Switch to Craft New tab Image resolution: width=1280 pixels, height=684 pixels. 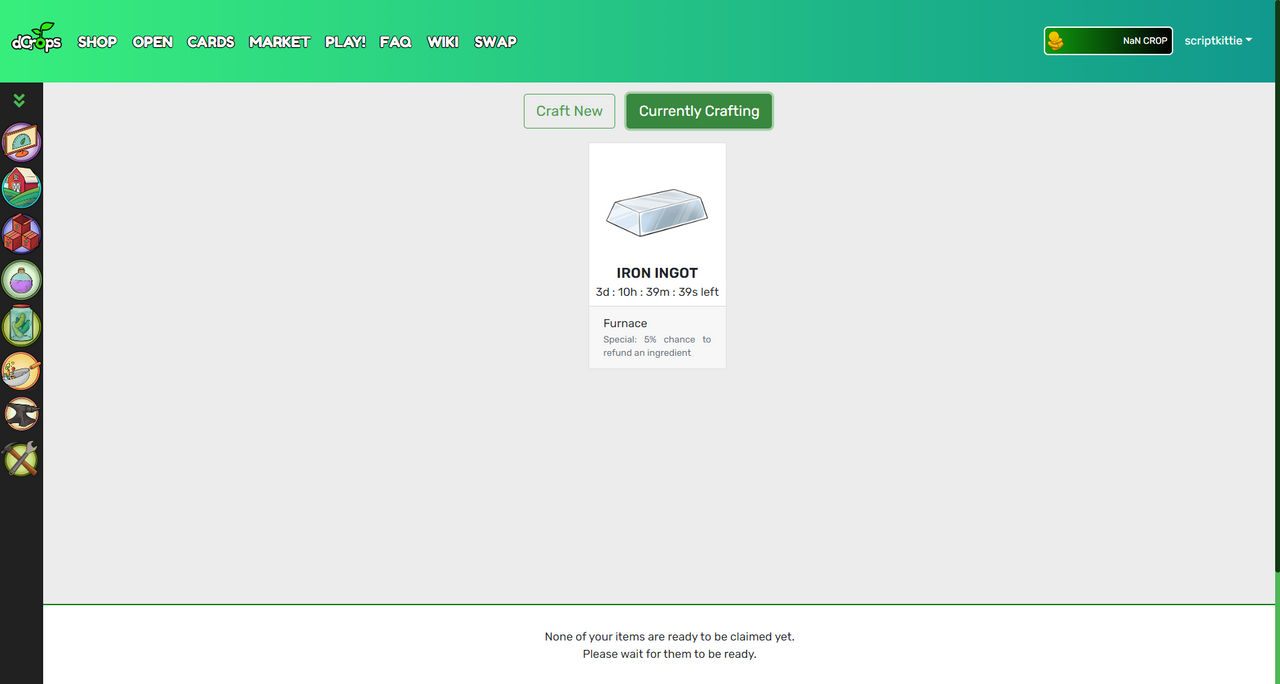pos(569,111)
